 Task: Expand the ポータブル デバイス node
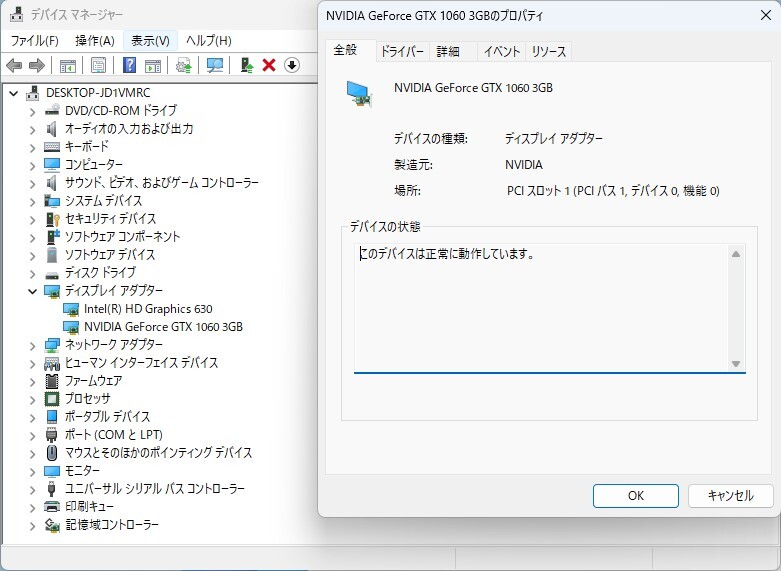(32, 417)
